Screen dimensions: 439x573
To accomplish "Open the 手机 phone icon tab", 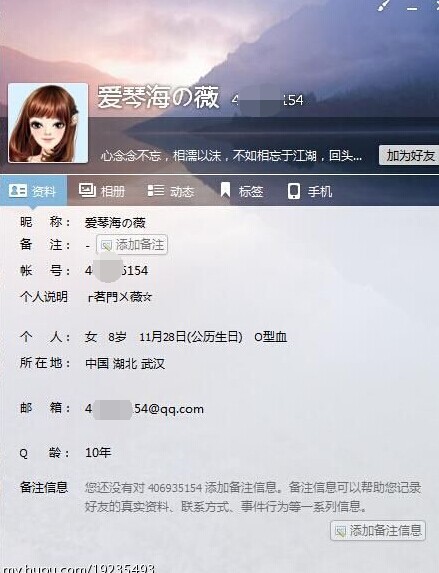I will pos(294,191).
